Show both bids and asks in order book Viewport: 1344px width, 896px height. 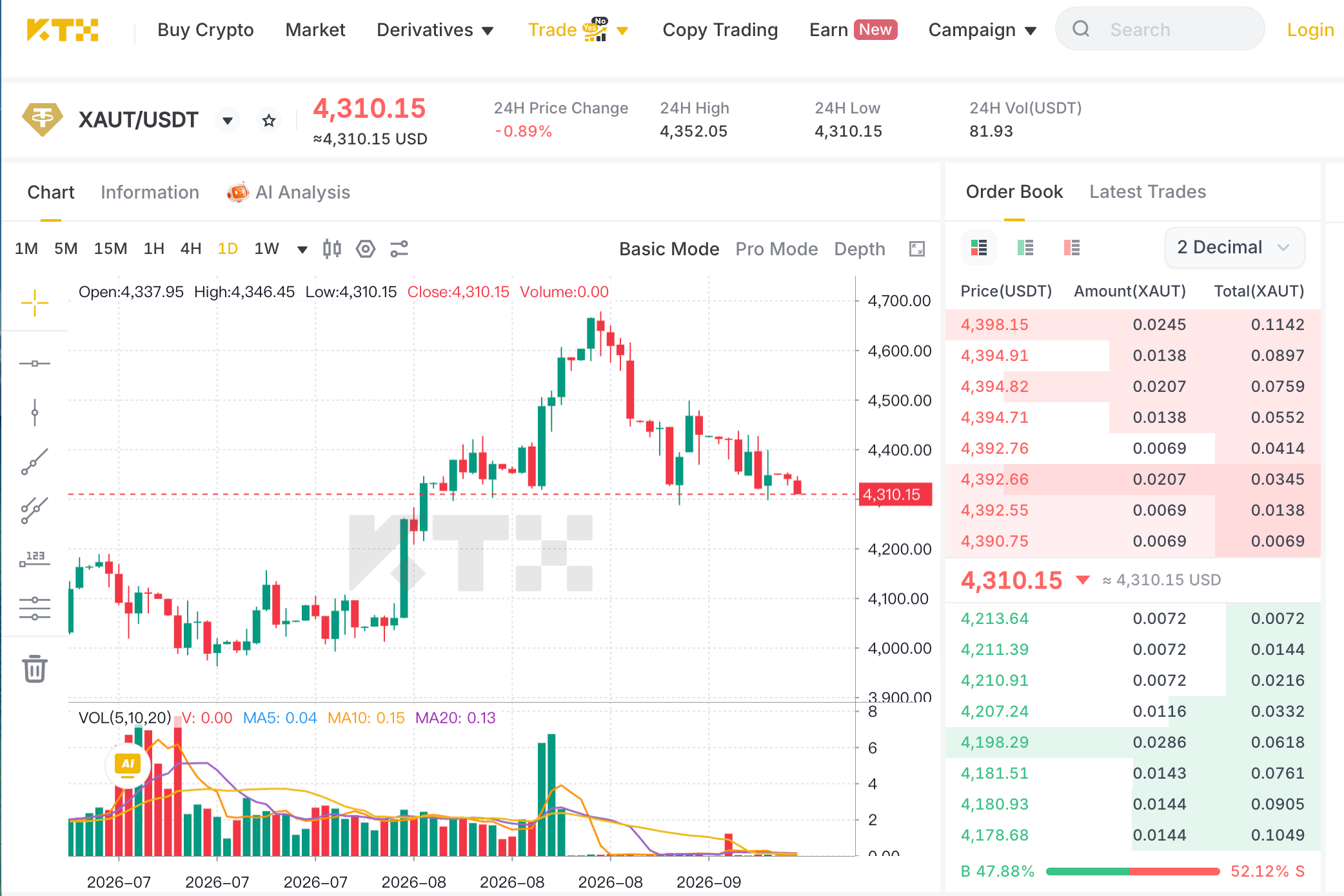(979, 248)
